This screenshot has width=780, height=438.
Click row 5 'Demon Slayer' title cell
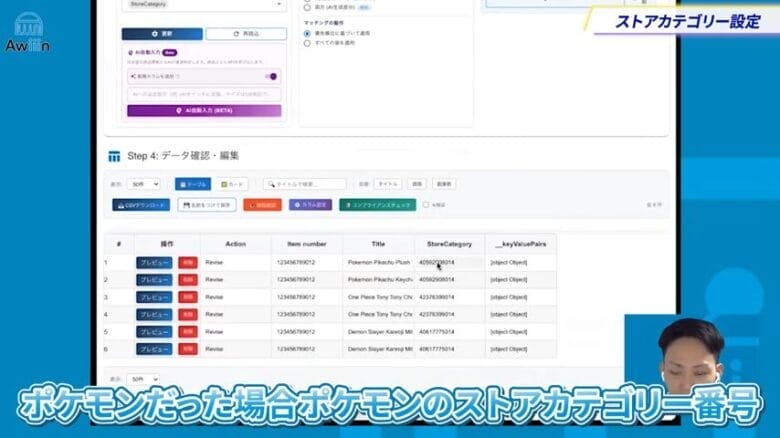[379, 332]
